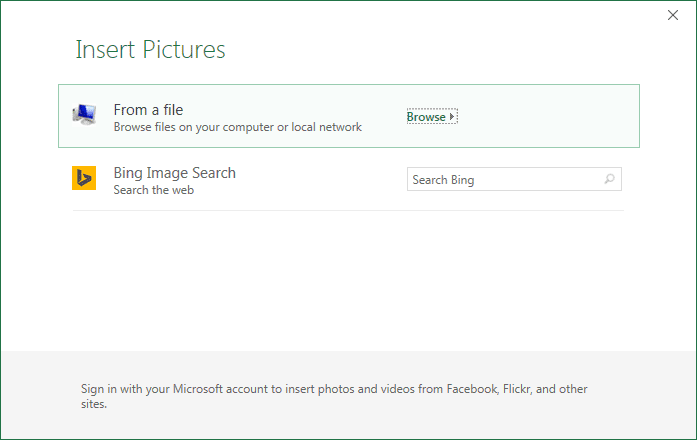This screenshot has width=697, height=440.
Task: Select the "From a file" heading
Action: click(x=148, y=110)
